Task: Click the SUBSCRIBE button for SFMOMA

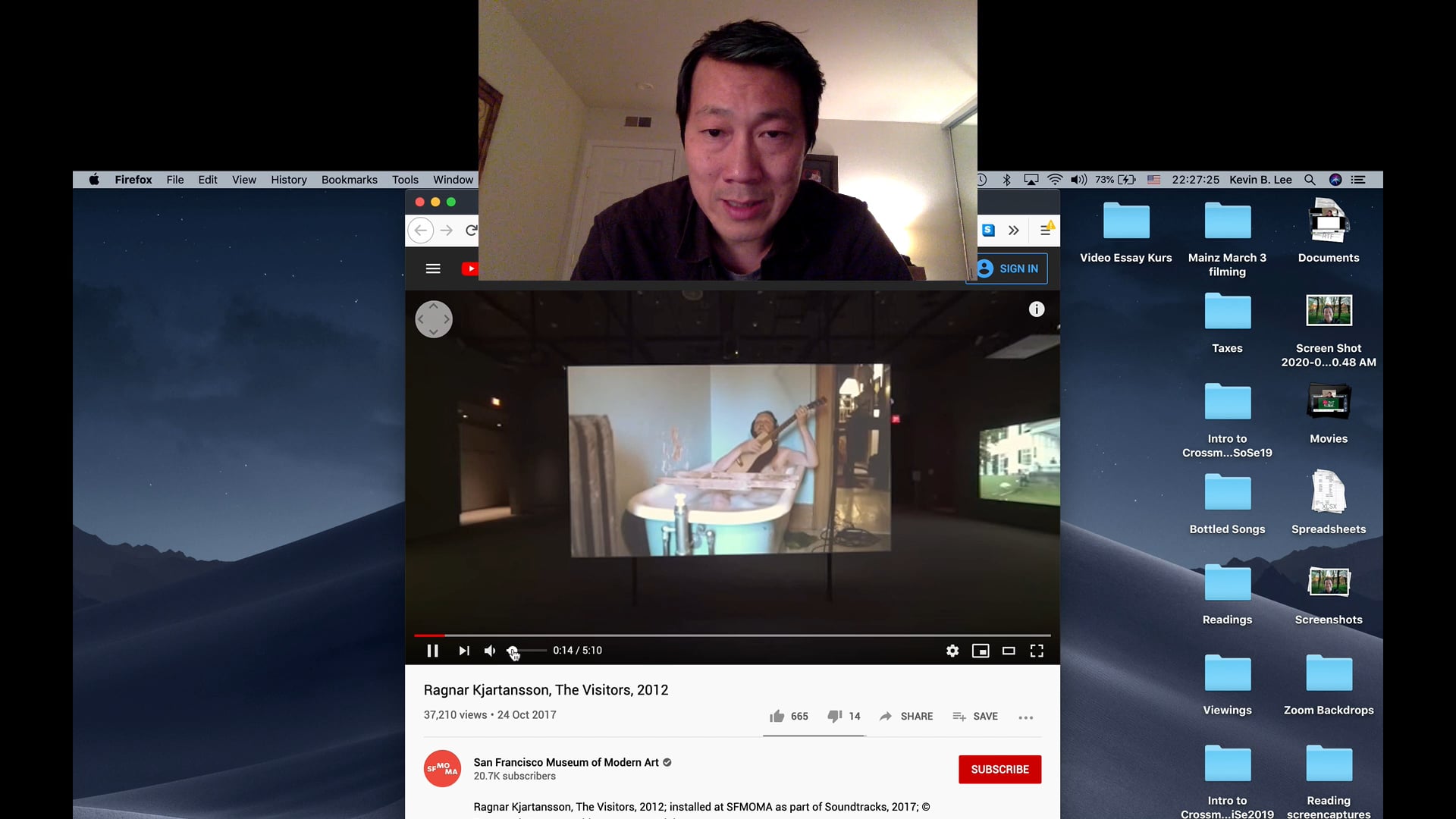Action: (x=999, y=769)
